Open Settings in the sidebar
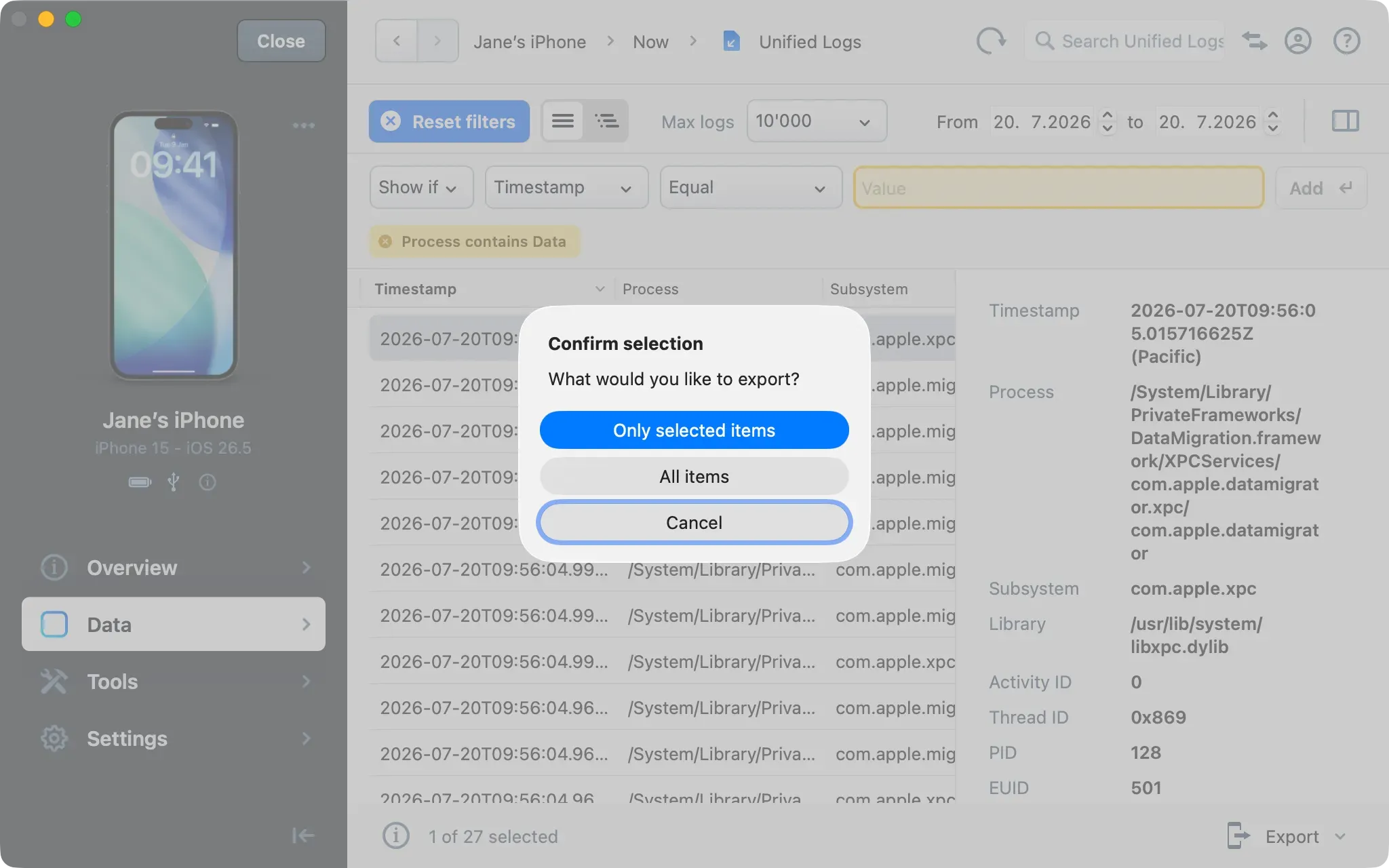The width and height of the screenshot is (1389, 868). pyautogui.click(x=174, y=738)
